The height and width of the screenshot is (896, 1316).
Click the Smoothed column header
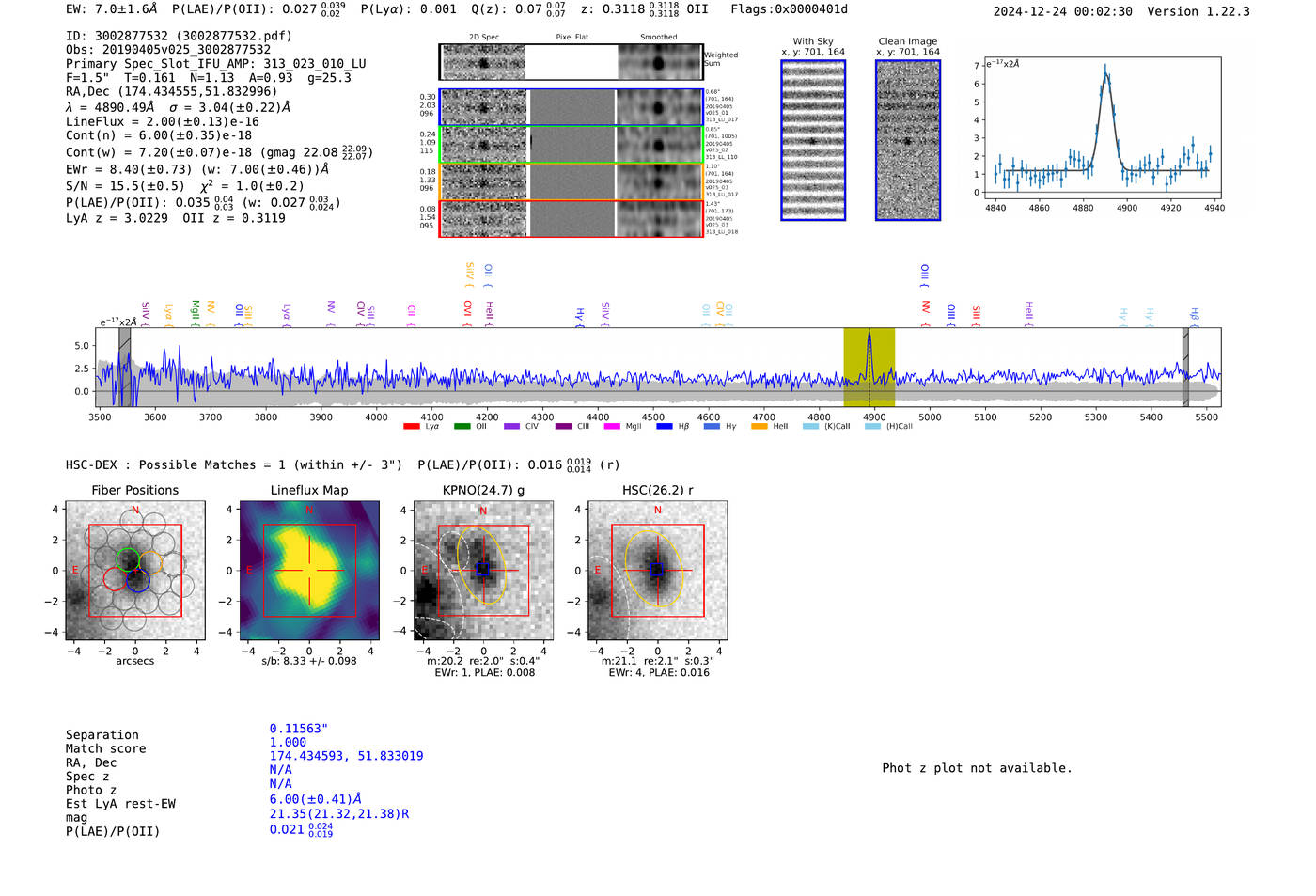(658, 37)
